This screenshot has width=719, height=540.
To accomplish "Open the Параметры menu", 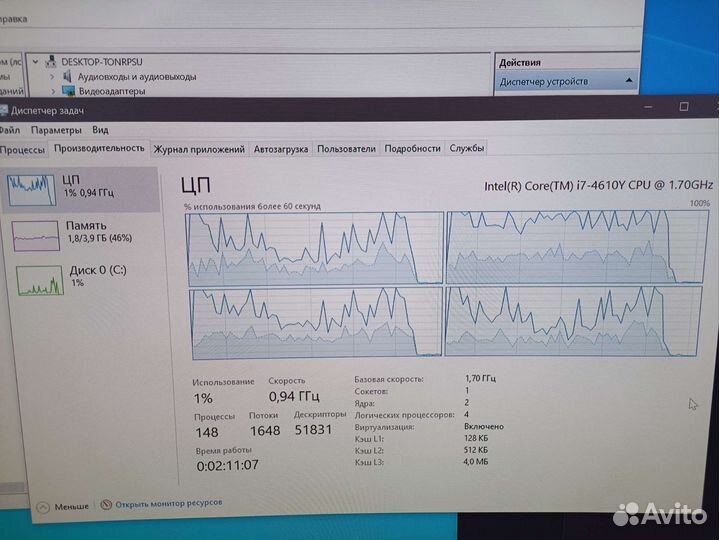I will click(x=56, y=130).
